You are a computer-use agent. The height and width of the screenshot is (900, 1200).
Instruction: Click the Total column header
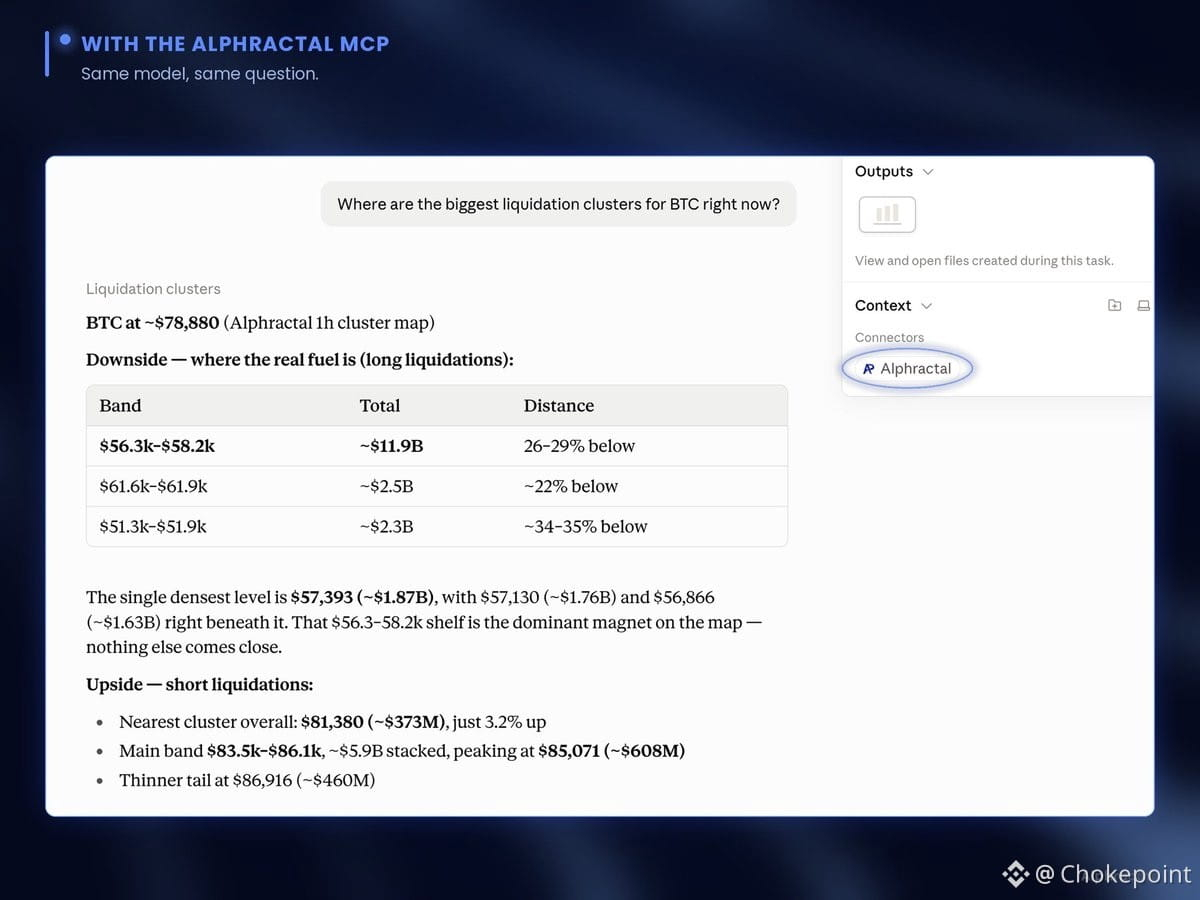click(x=380, y=406)
